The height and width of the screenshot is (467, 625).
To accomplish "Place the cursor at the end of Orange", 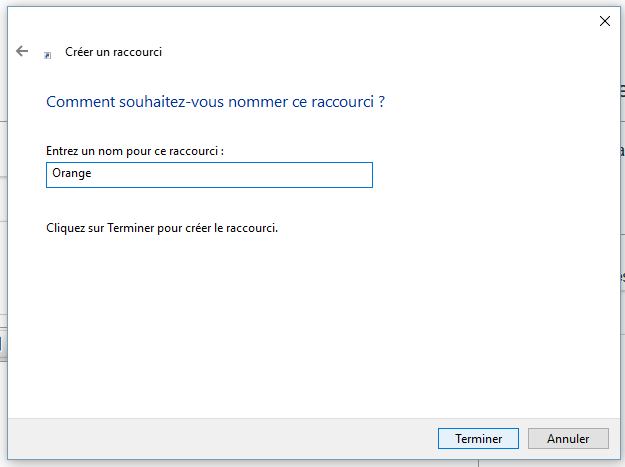I will pos(93,175).
